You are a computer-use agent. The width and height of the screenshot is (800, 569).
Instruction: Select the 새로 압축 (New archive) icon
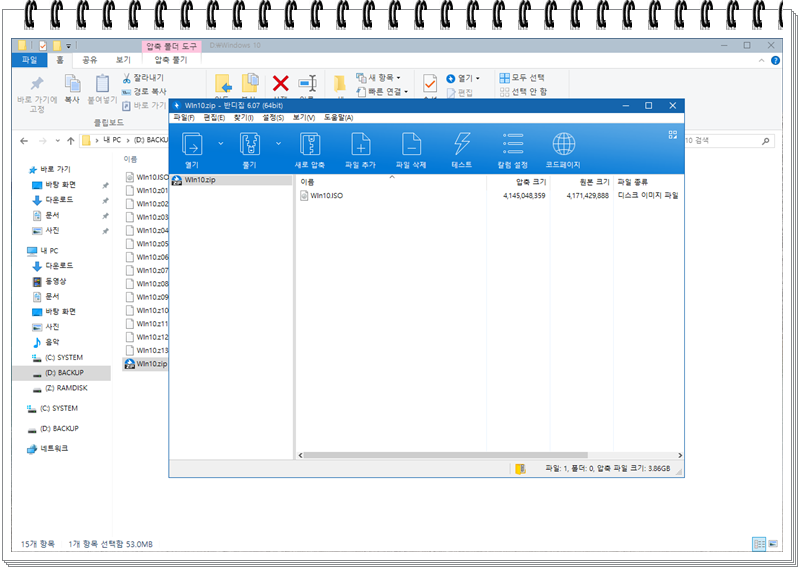[310, 144]
